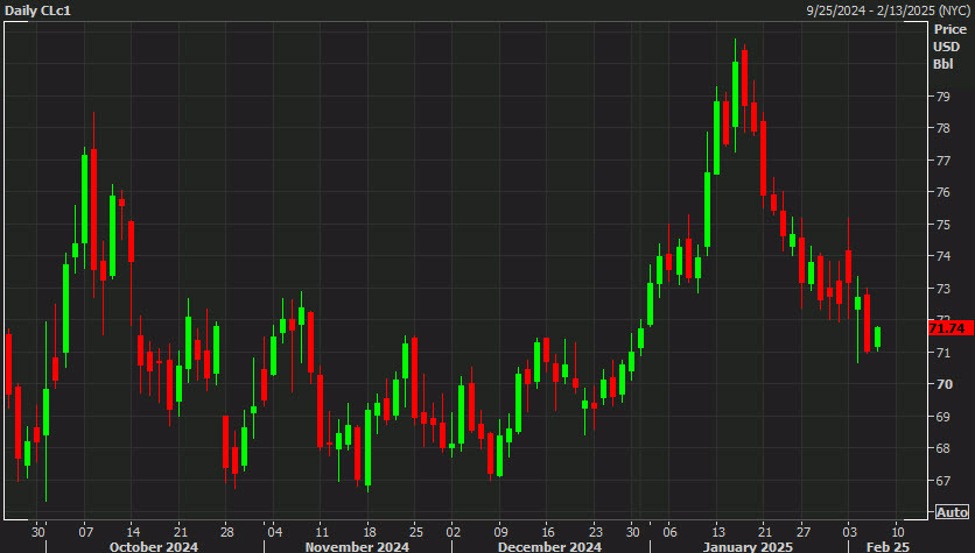Click the Price USD Bbl axis label
Screen dimensions: 975x553
pyautogui.click(x=950, y=47)
